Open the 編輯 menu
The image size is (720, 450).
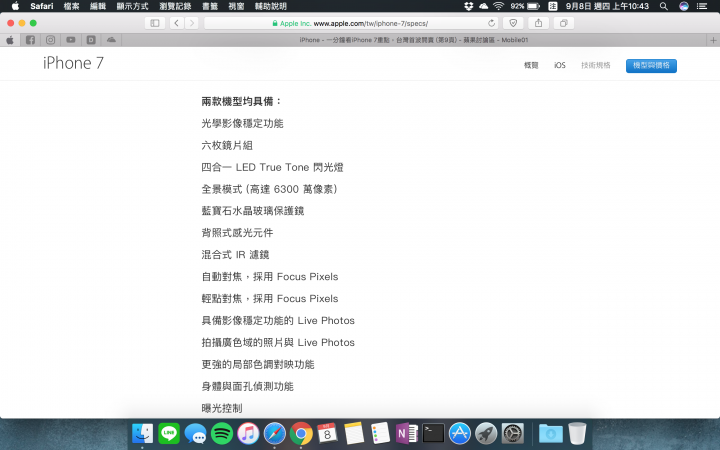click(x=98, y=6)
